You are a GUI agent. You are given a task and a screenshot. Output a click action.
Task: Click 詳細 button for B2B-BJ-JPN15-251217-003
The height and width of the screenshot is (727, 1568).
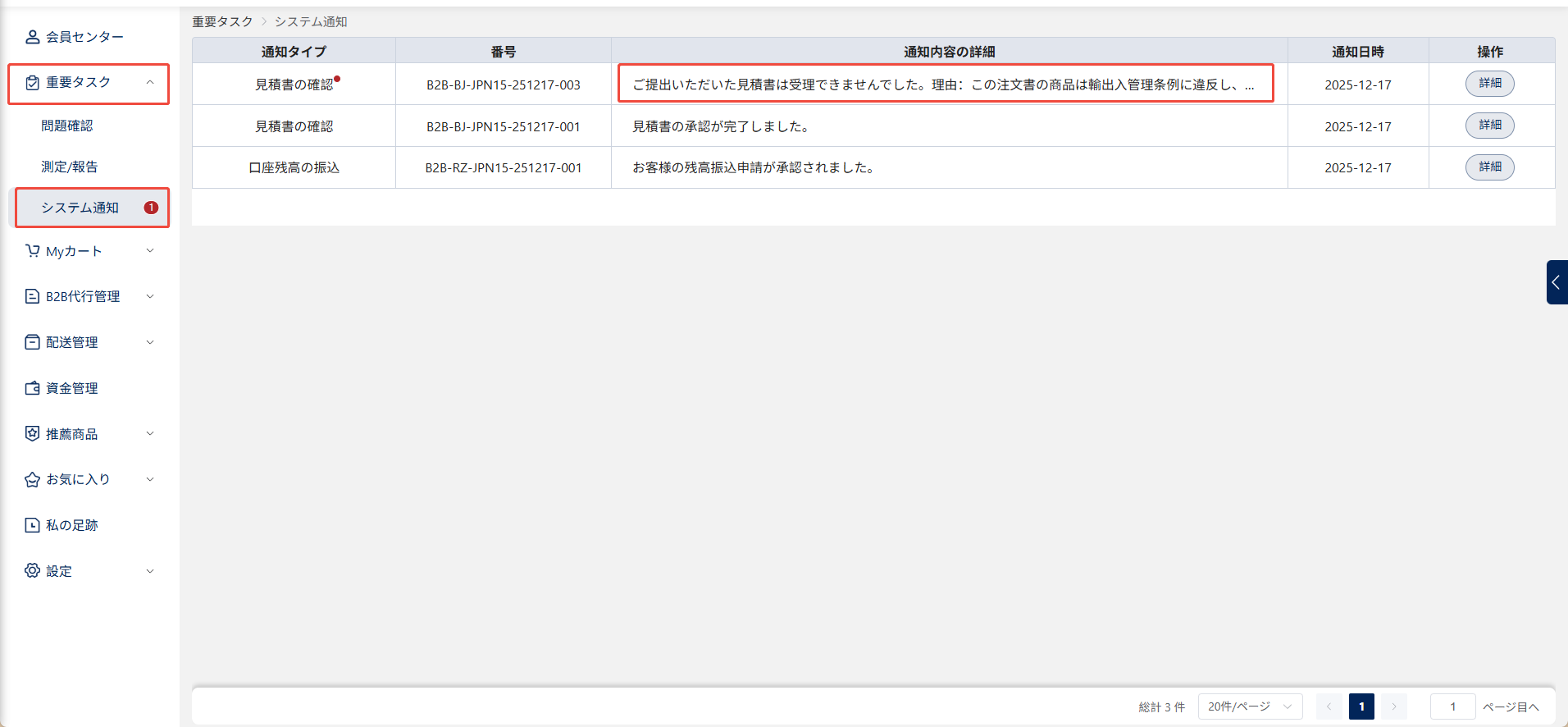pos(1490,84)
